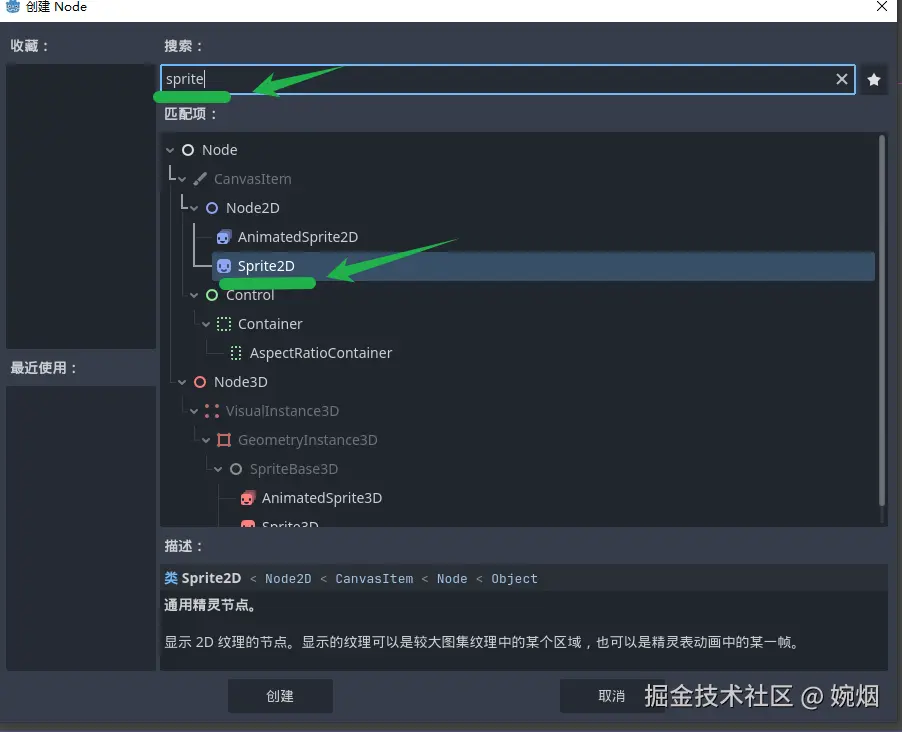Collapse the Node2D branch
Image resolution: width=902 pixels, height=732 pixels.
point(194,208)
